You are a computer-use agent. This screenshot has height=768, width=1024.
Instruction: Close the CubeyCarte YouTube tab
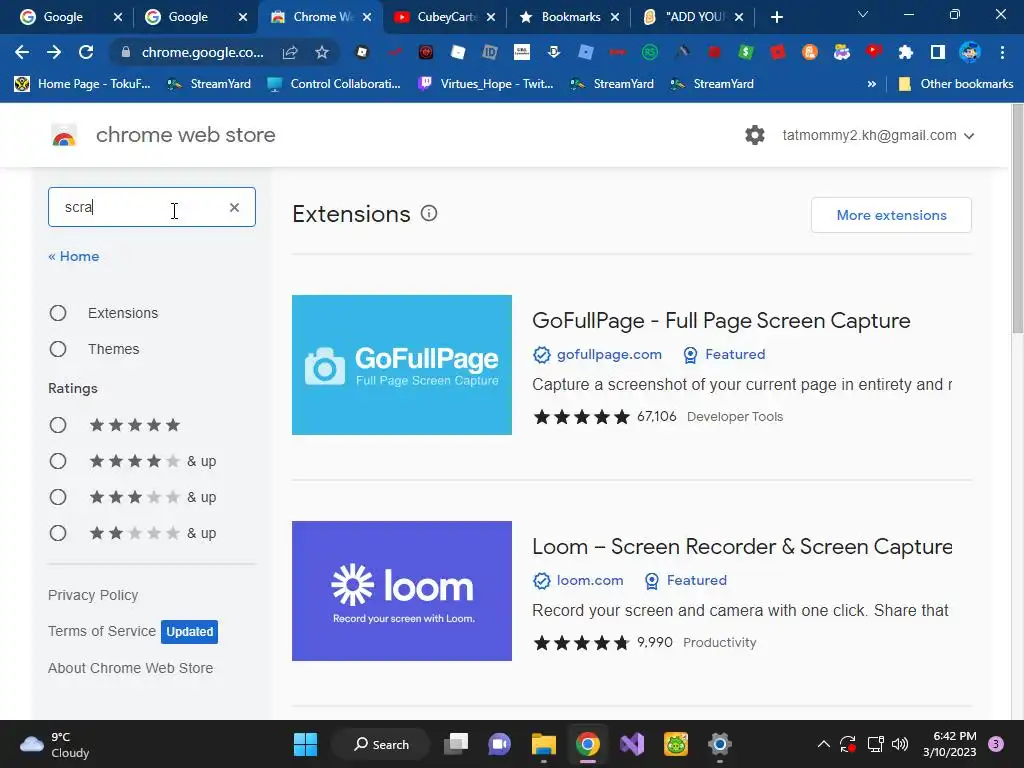coord(491,18)
